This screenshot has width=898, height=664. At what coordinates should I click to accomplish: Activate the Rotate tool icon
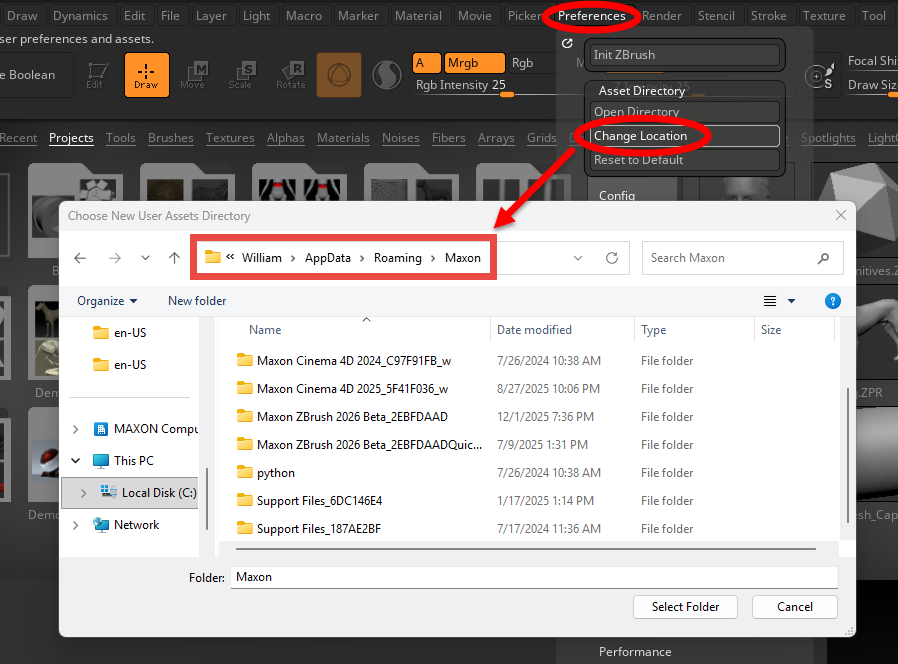click(x=290, y=75)
